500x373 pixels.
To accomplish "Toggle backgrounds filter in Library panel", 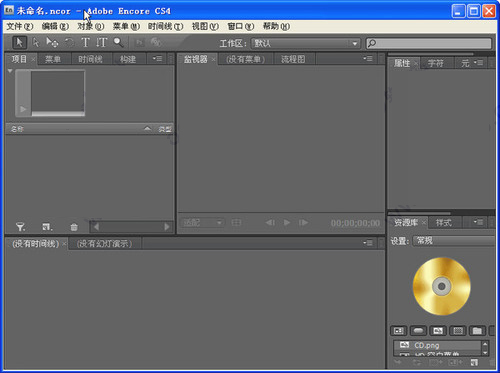I will click(458, 331).
